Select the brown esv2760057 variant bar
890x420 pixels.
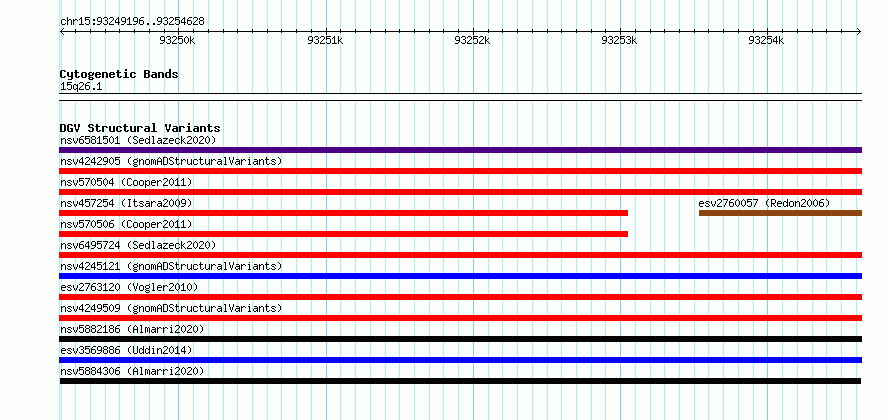point(780,213)
